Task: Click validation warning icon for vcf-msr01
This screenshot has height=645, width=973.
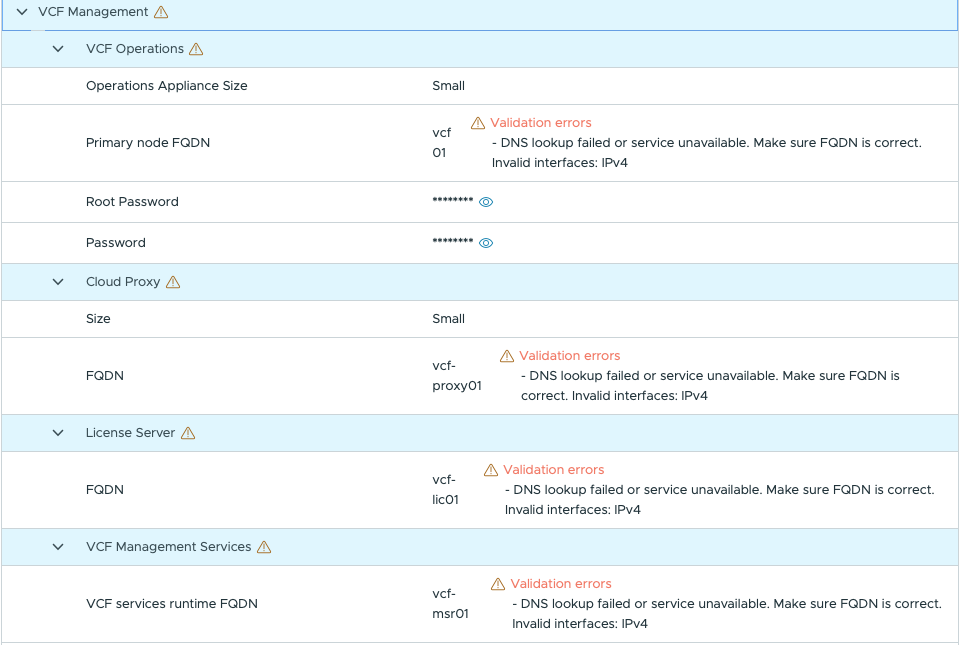Action: pyautogui.click(x=498, y=584)
